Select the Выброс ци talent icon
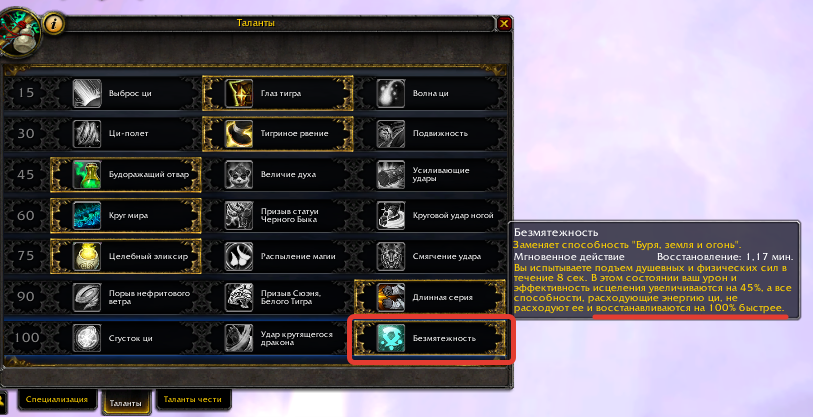 click(x=87, y=93)
